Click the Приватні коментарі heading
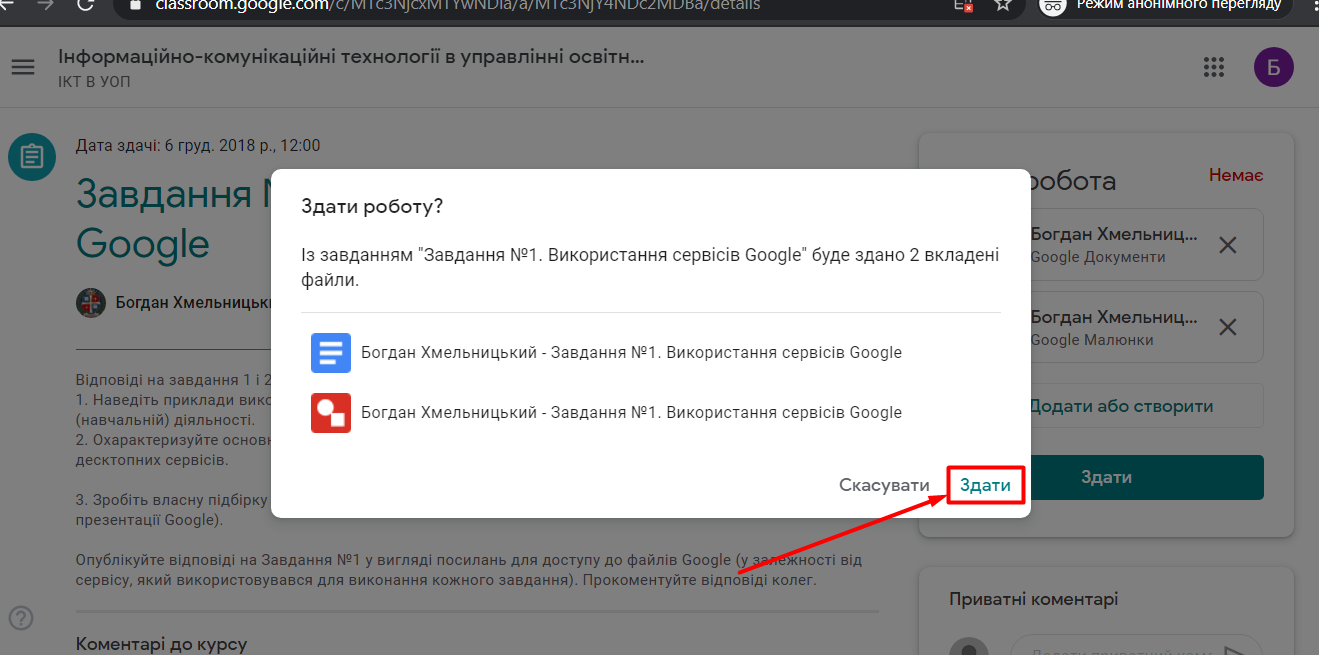Screen dimensions: 1319x655 pyautogui.click(x=1033, y=599)
